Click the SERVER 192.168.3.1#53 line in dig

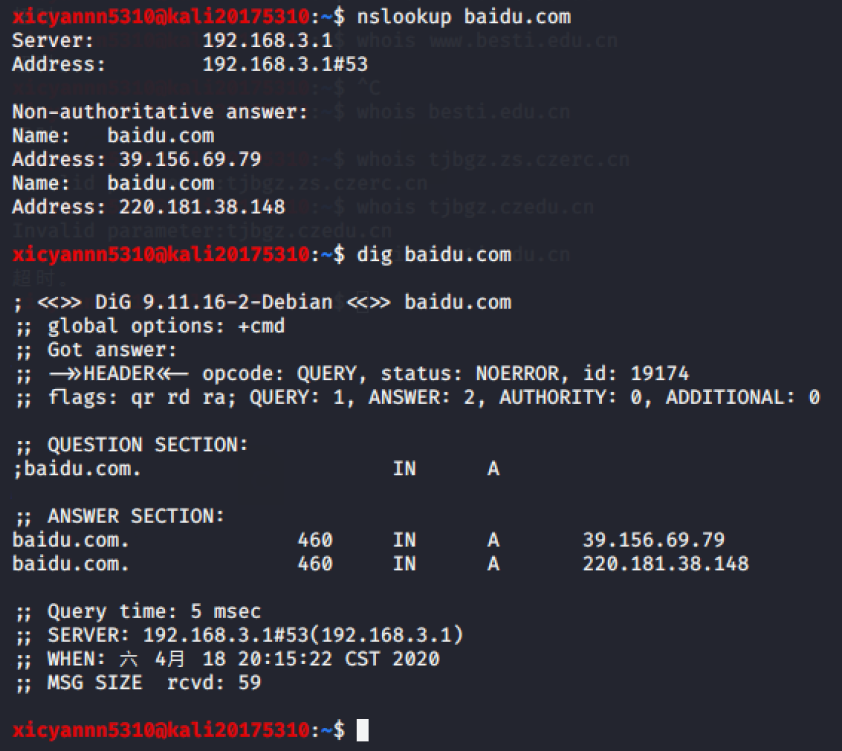(239, 635)
